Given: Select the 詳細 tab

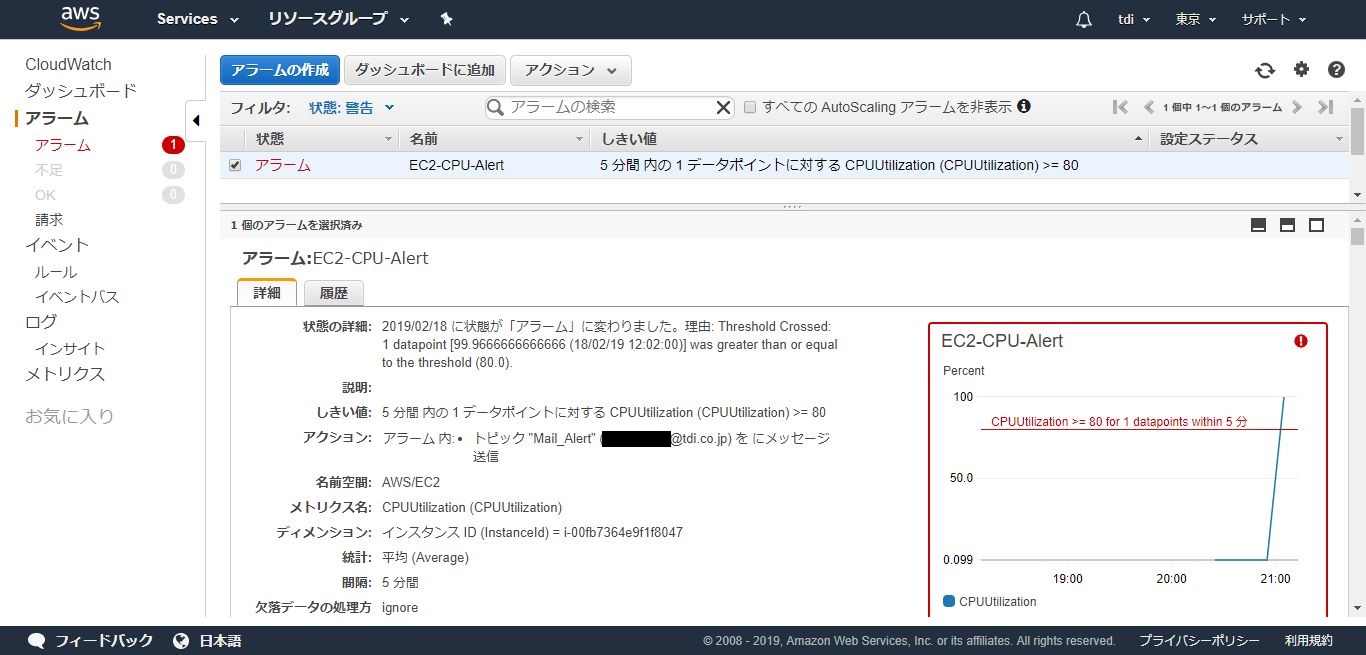Looking at the screenshot, I should 267,293.
